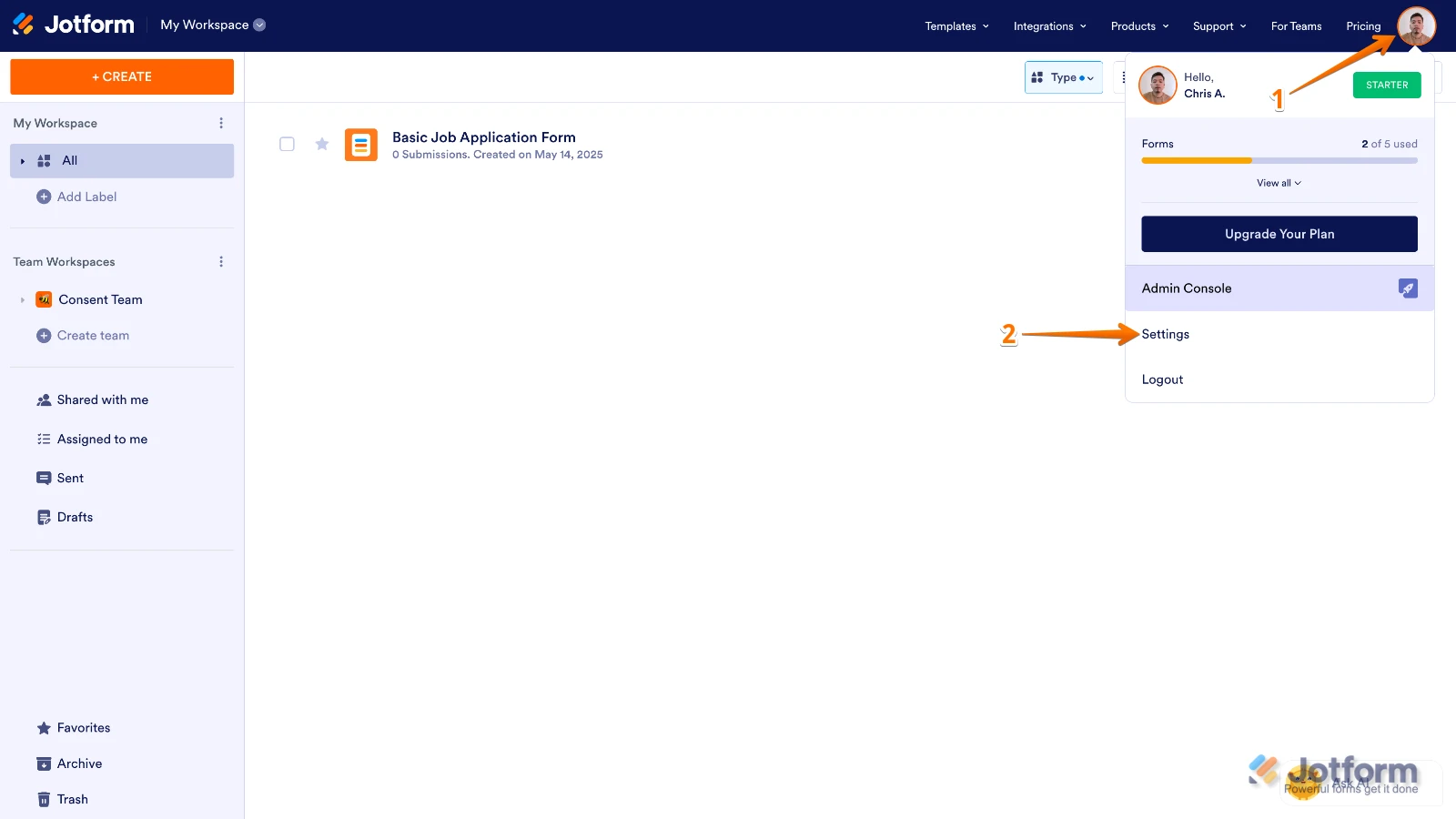Open the Admin Console rocket icon
Screen dimensions: 1456x819
click(1407, 288)
